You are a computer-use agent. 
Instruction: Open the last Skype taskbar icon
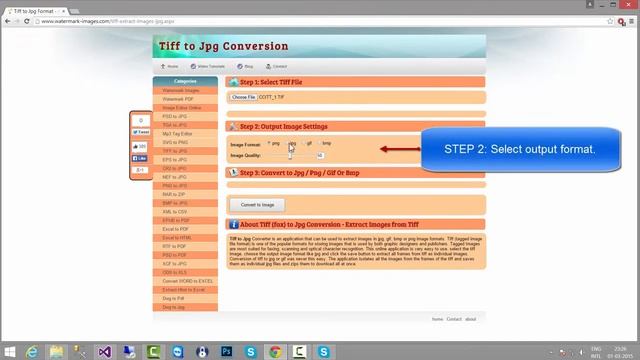(324, 352)
